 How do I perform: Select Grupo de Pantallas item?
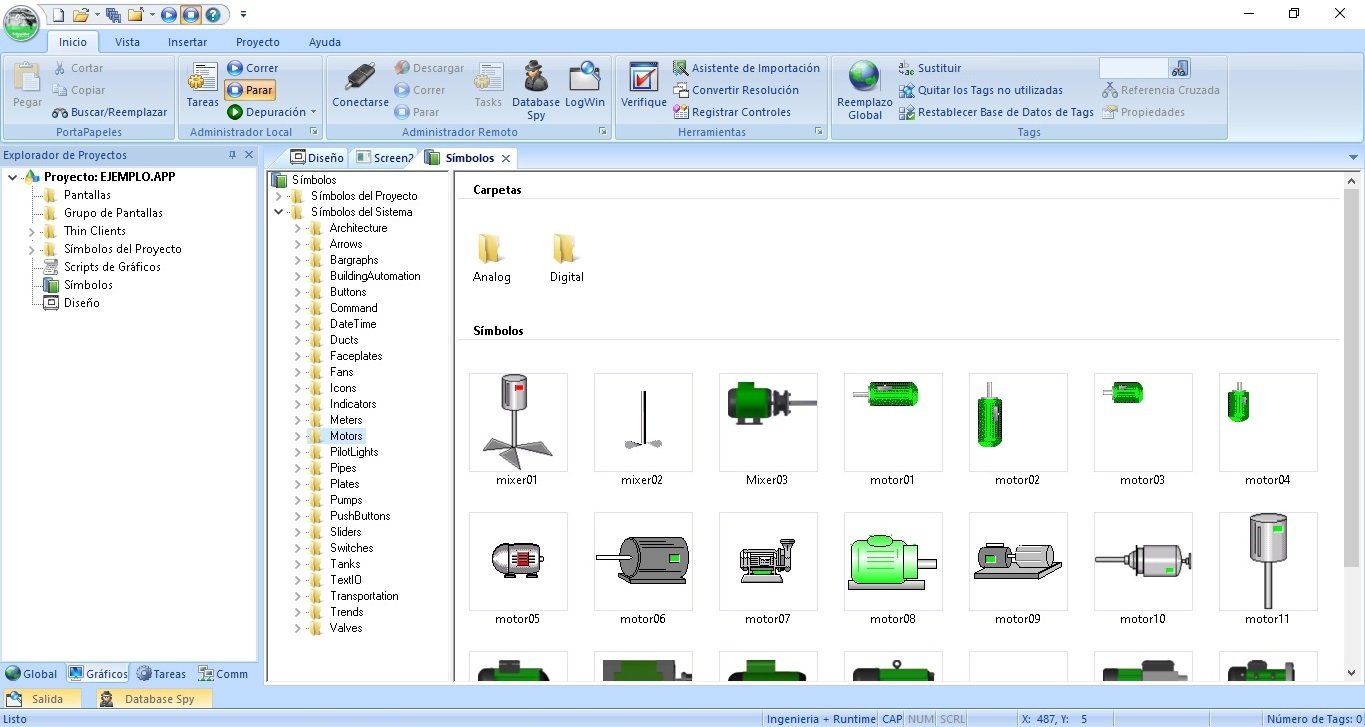click(113, 213)
